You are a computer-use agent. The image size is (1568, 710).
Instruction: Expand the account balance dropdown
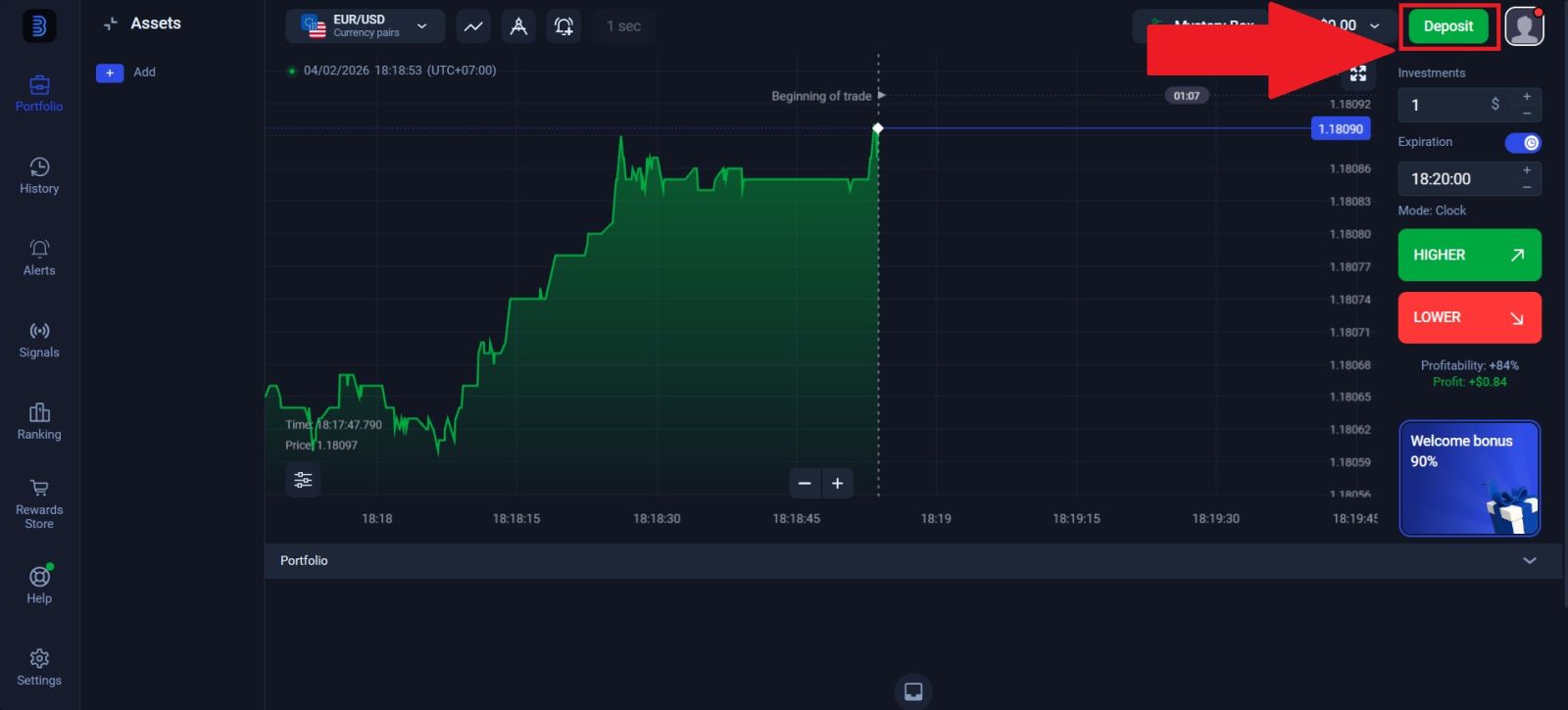click(x=1374, y=26)
